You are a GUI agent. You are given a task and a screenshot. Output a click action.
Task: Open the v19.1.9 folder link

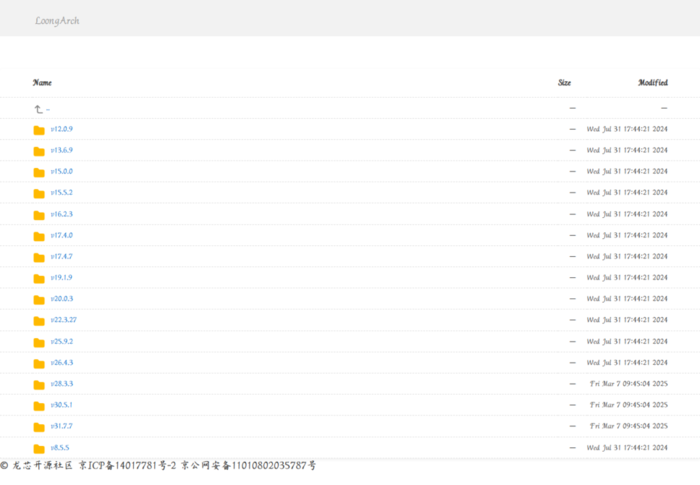62,277
